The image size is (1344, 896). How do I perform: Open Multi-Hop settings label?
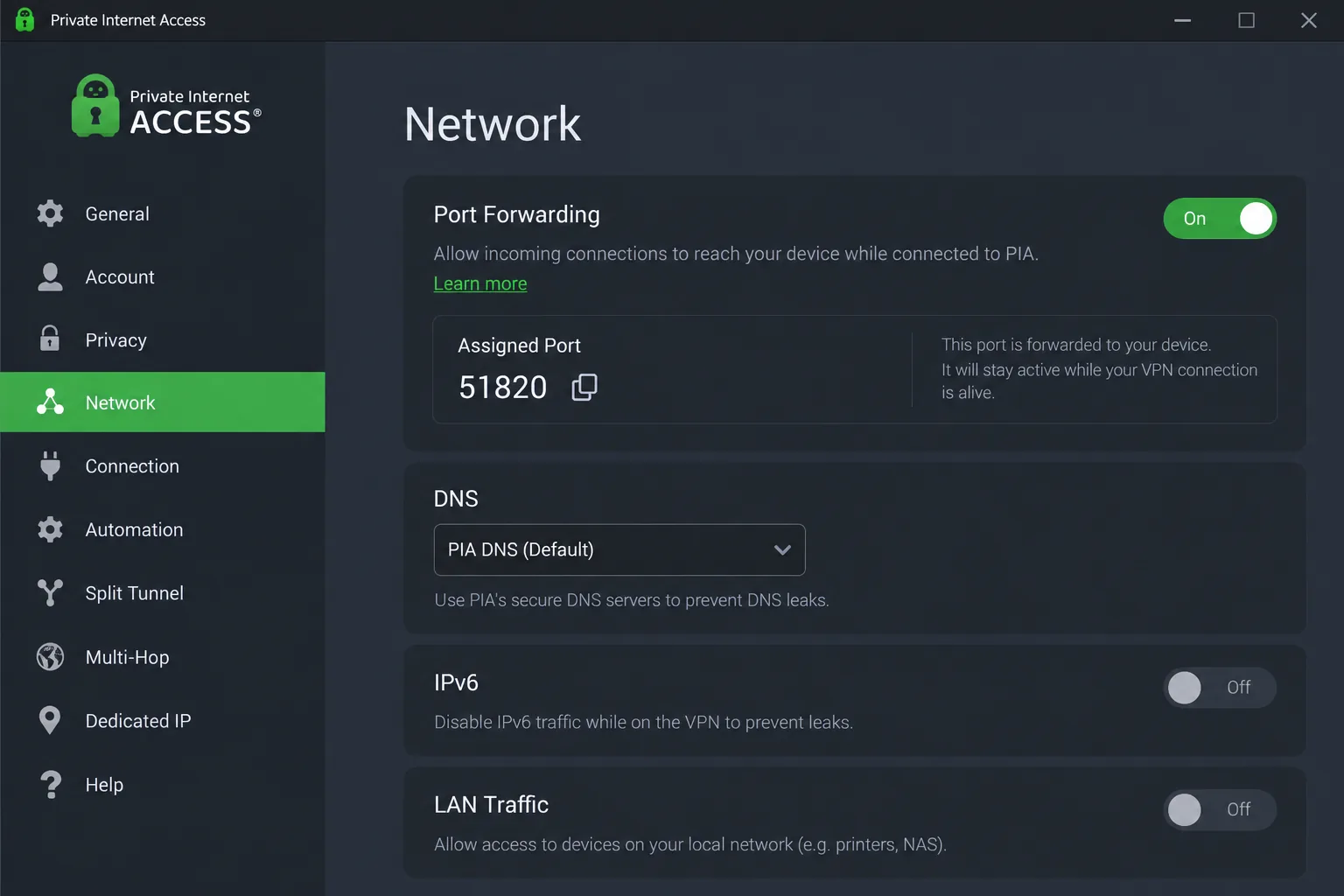coord(128,657)
